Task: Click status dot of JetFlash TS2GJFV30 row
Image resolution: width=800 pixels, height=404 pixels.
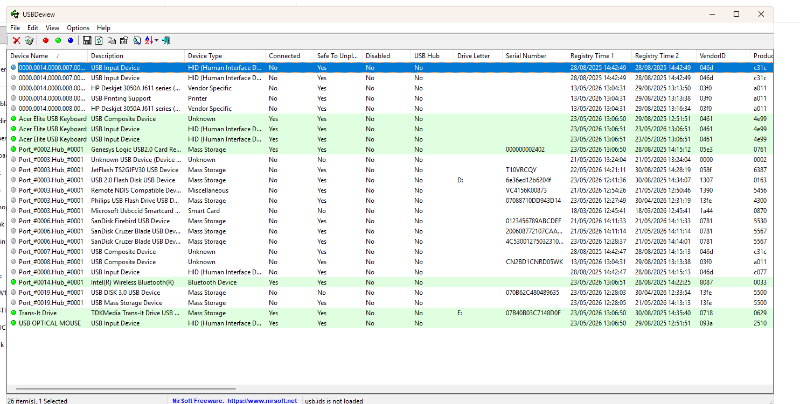Action: click(x=13, y=170)
